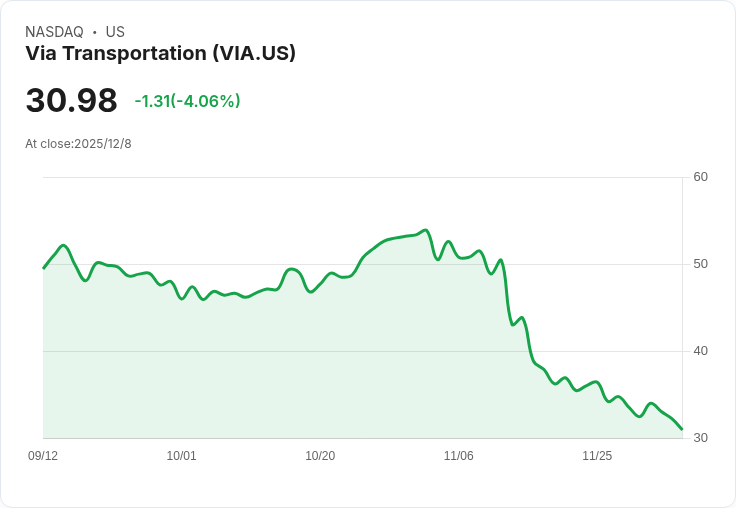Click the 11/25 date on the x-axis
This screenshot has width=736, height=508.
(x=597, y=455)
